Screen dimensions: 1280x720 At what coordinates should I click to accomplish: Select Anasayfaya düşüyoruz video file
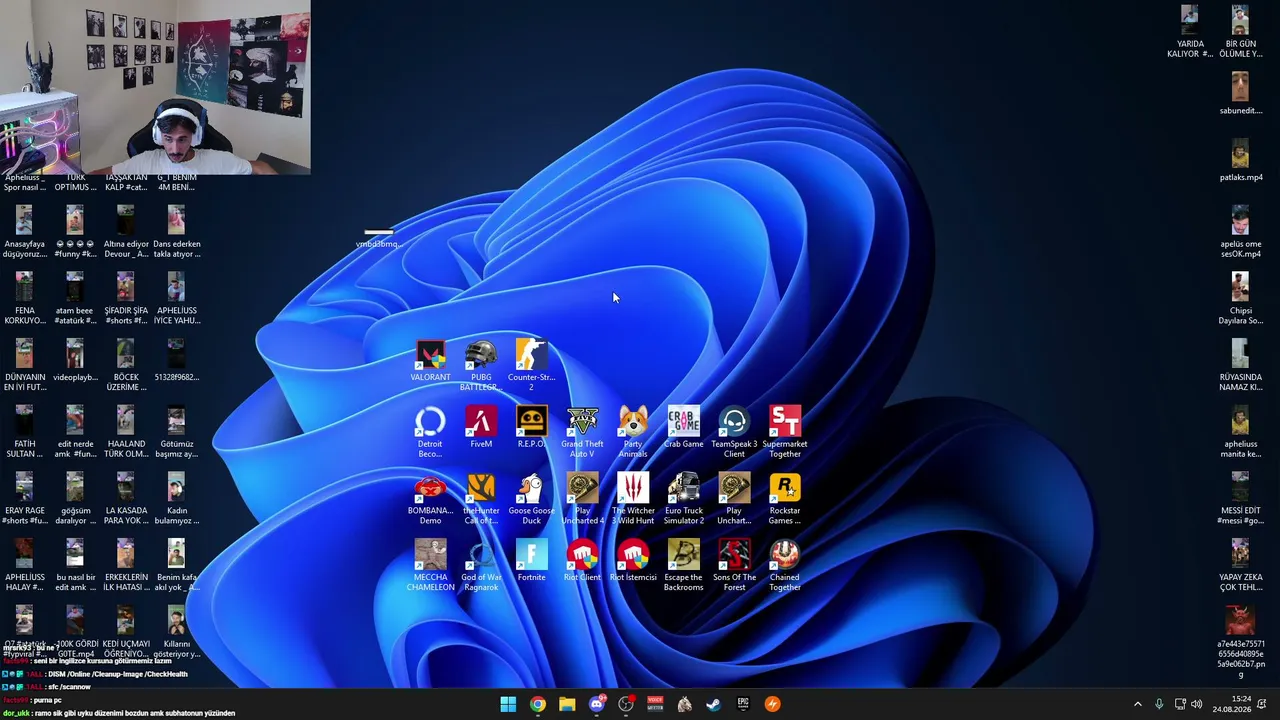point(24,232)
